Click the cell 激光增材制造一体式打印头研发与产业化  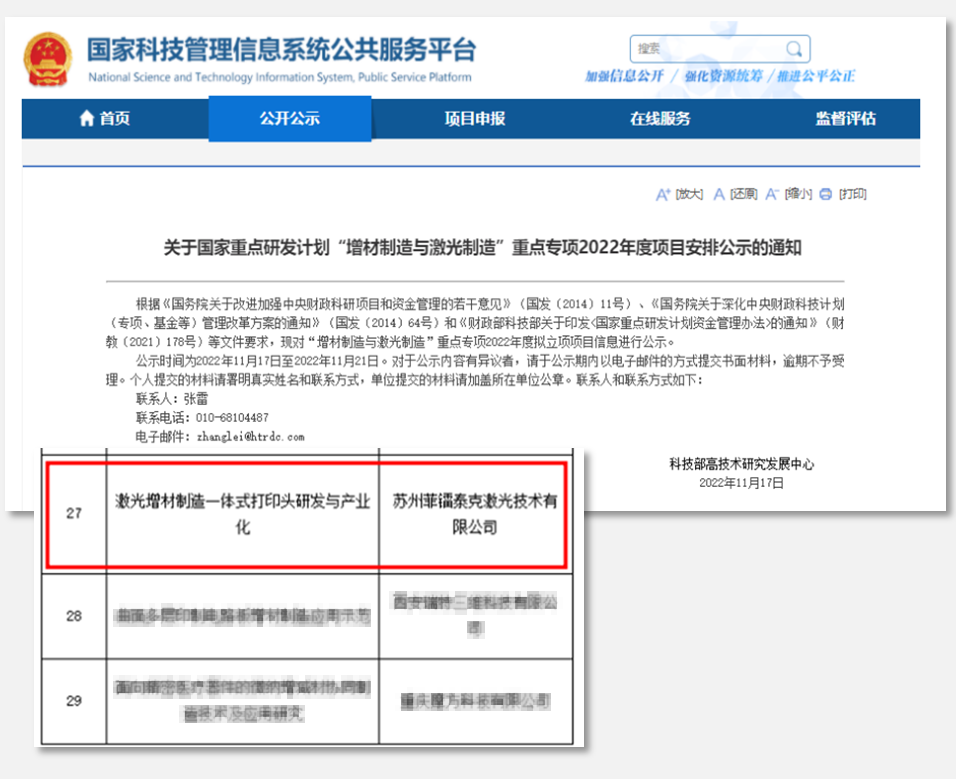tap(243, 514)
